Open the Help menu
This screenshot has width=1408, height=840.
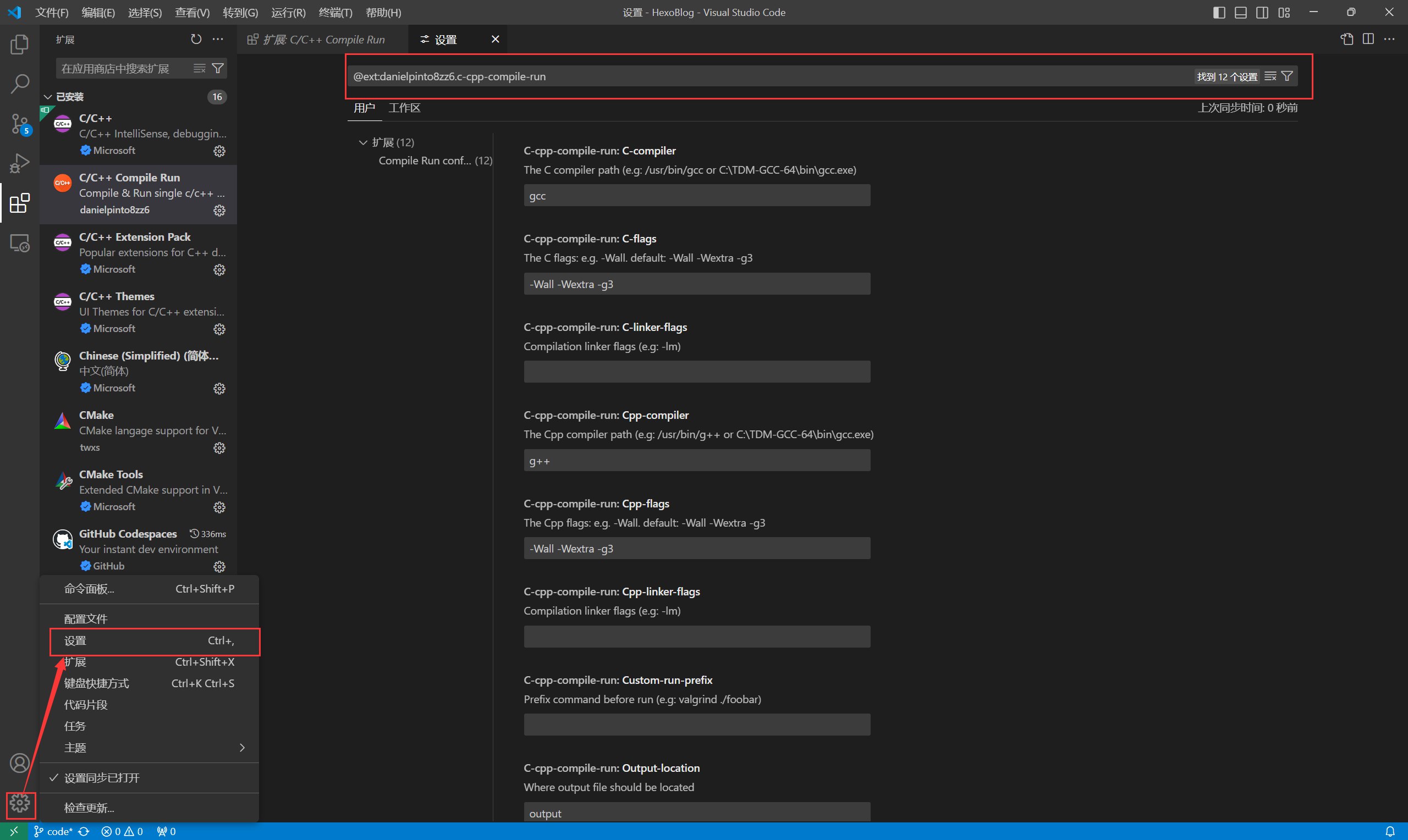point(383,13)
